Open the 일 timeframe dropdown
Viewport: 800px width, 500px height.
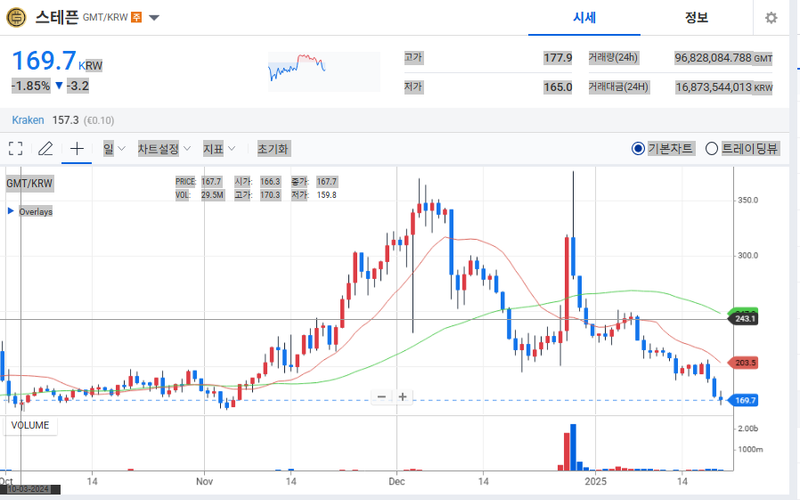113,149
